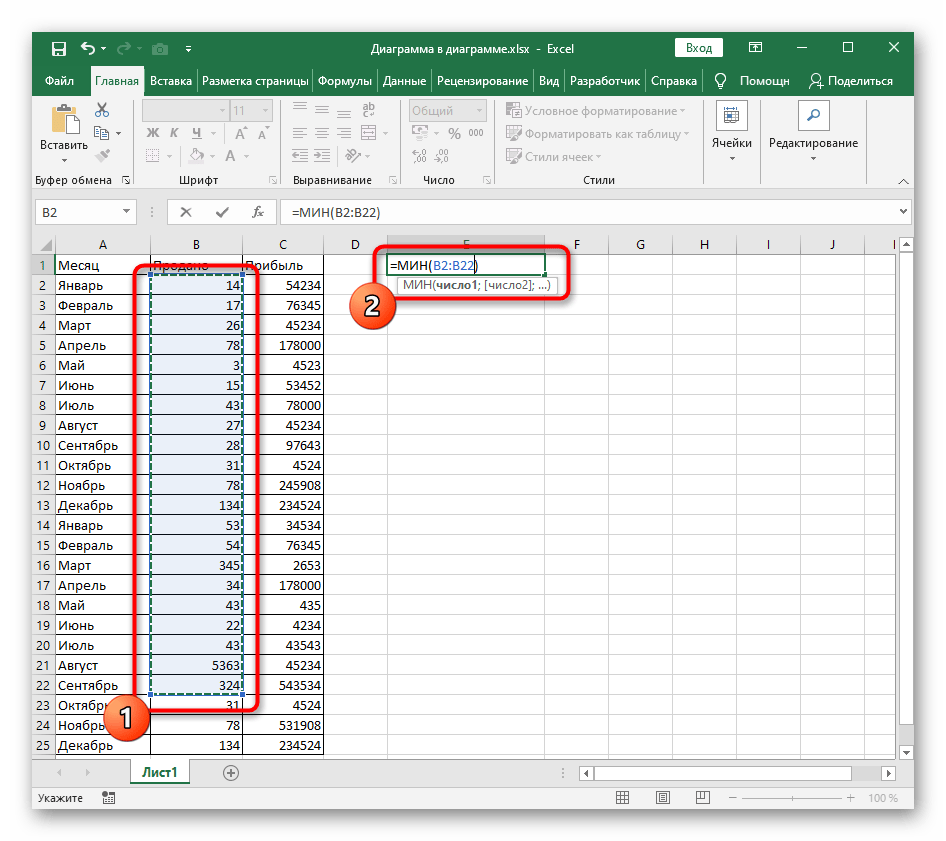Click the text orientation icon
This screenshot has width=946, height=841.
[x=353, y=156]
